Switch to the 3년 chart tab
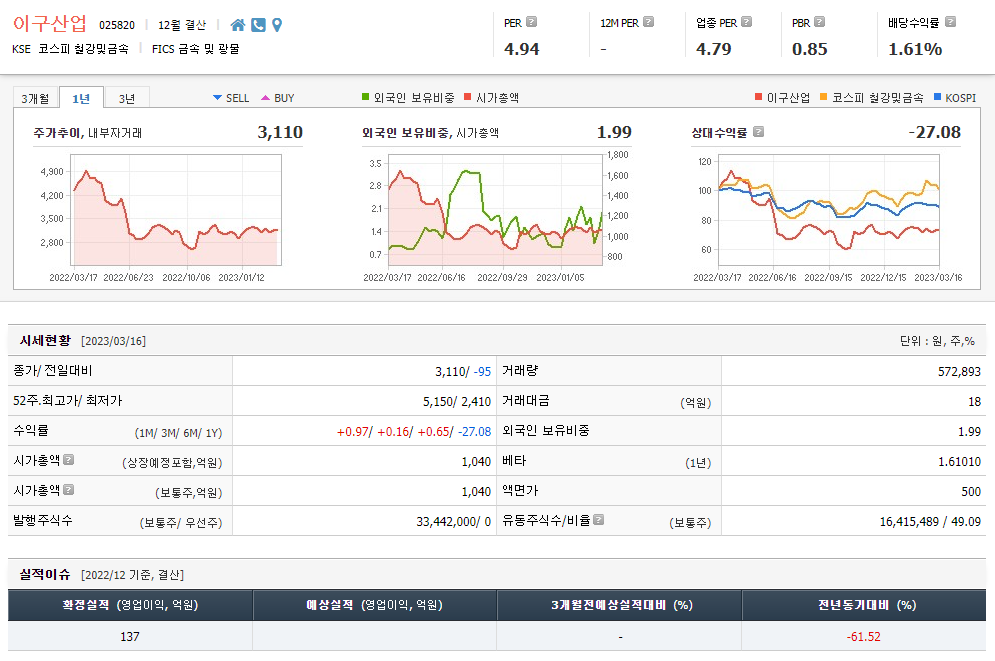Screen dimensions: 995x661 (x=127, y=98)
